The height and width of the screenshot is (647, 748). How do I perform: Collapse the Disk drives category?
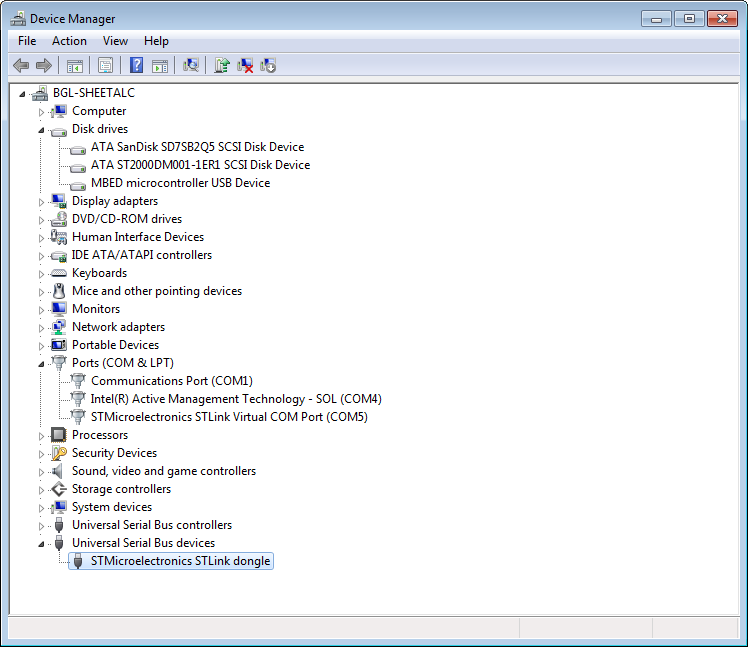click(x=42, y=130)
